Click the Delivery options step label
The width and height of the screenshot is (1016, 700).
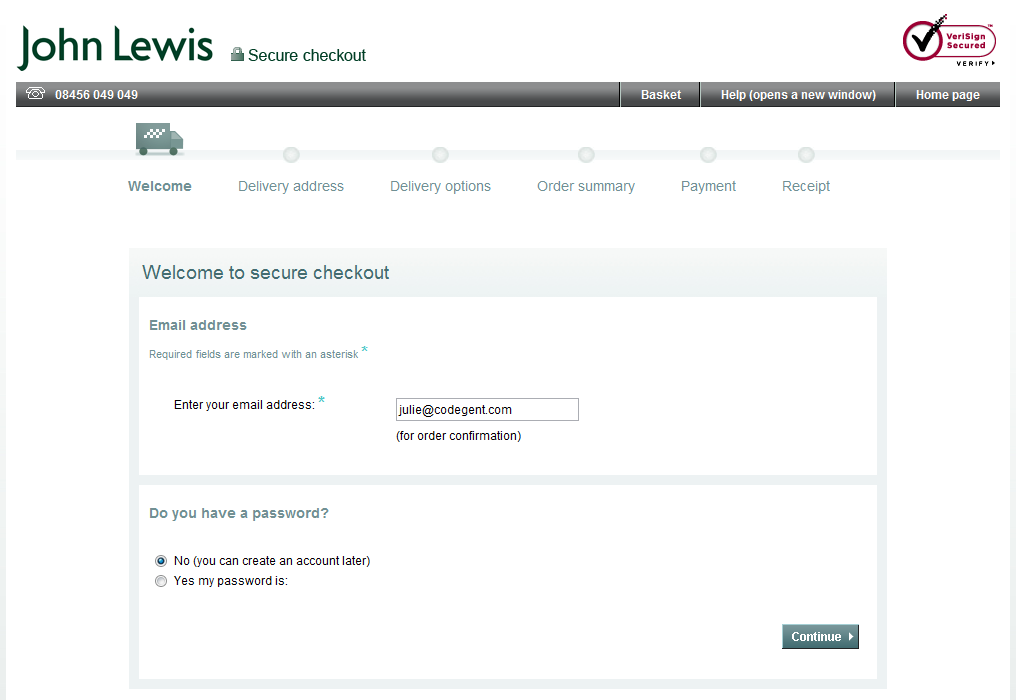(440, 186)
